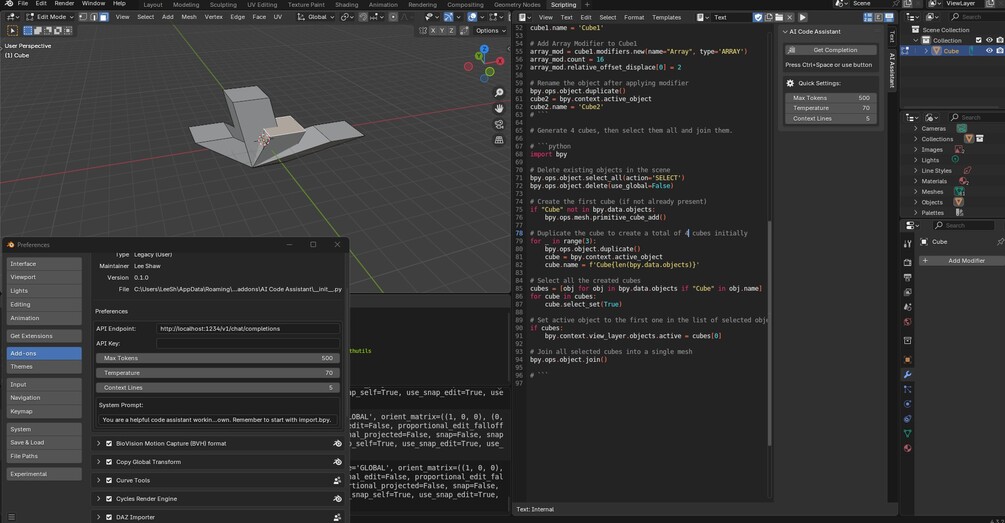Open text file folder icon in text editor

point(779,17)
